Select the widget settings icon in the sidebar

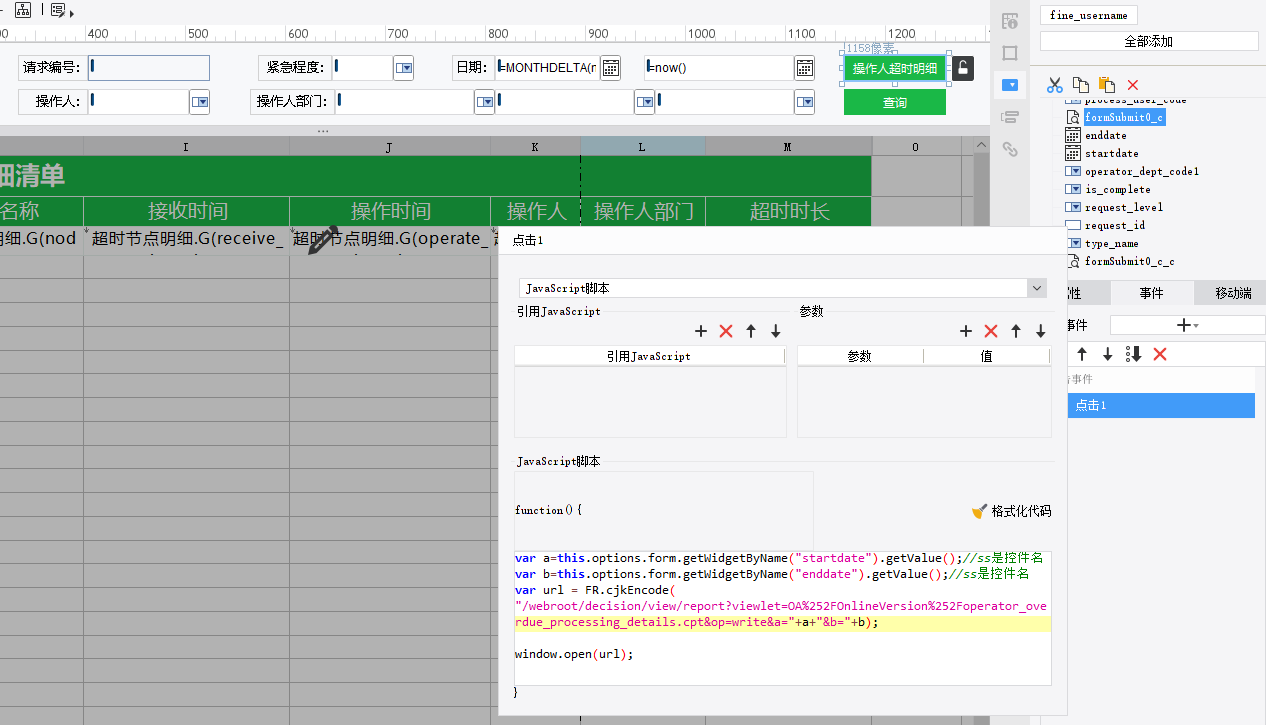(x=1012, y=85)
